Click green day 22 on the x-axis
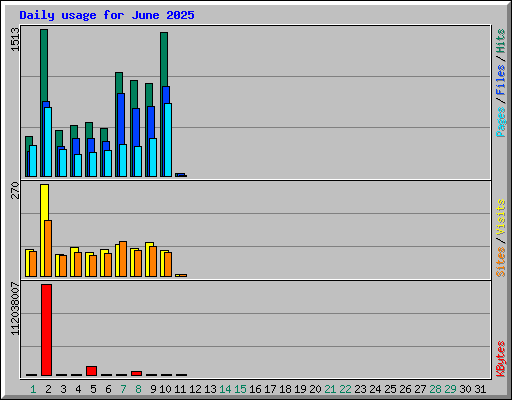 pos(345,389)
